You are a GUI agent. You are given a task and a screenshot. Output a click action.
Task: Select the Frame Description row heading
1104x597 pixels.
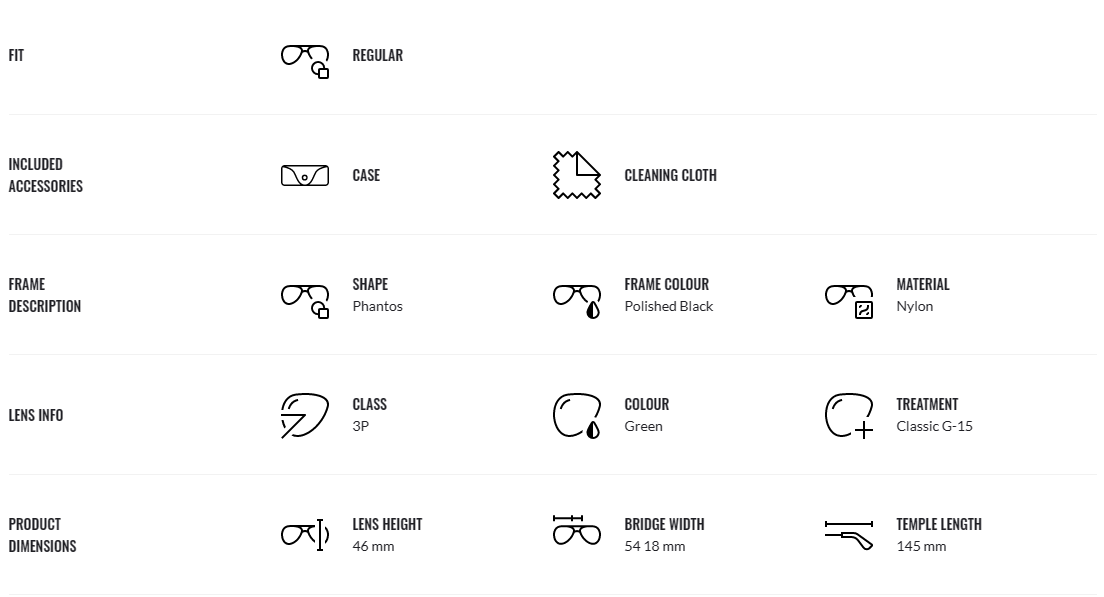pos(44,295)
